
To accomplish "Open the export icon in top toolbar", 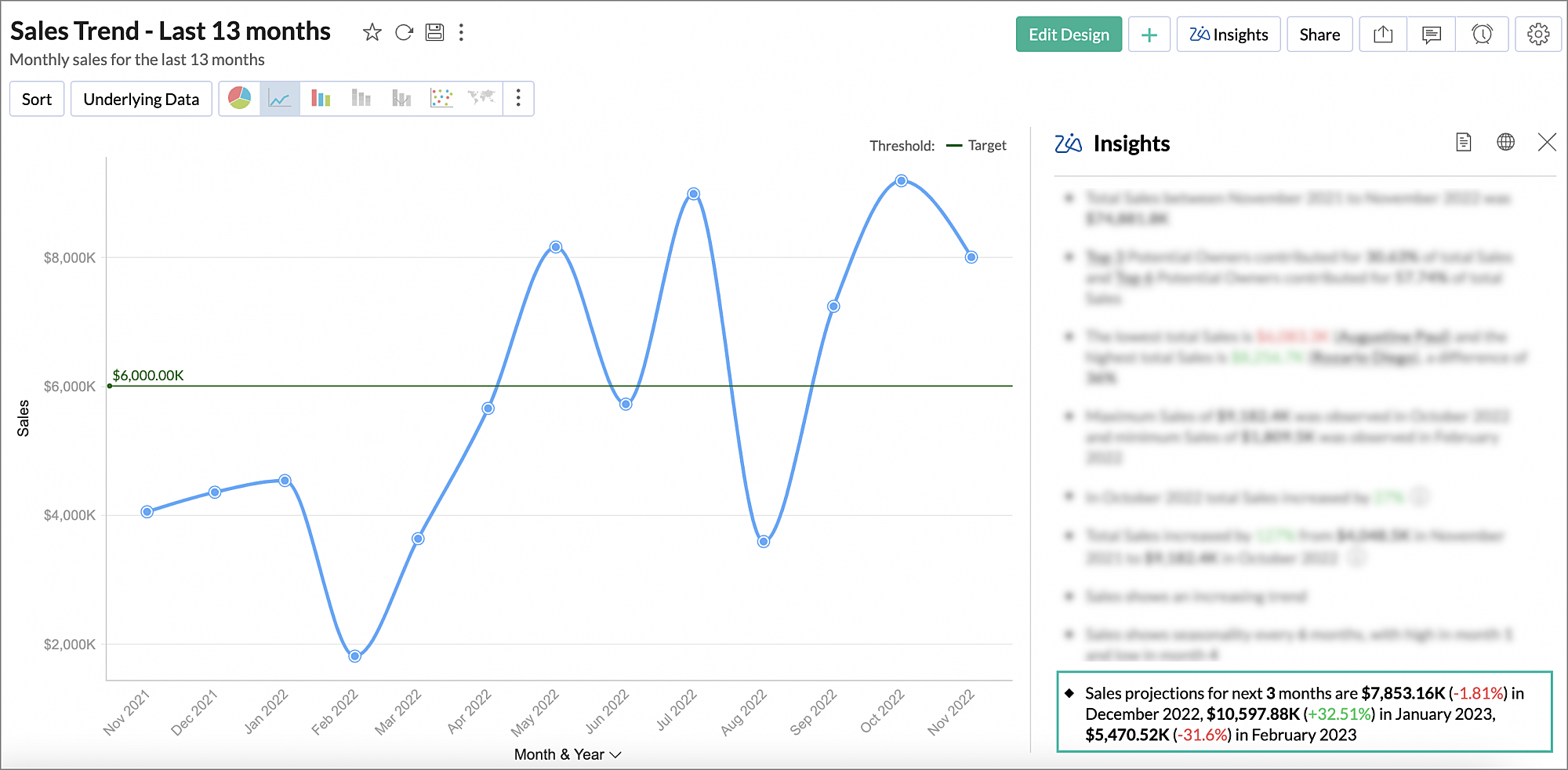I will (x=1383, y=35).
